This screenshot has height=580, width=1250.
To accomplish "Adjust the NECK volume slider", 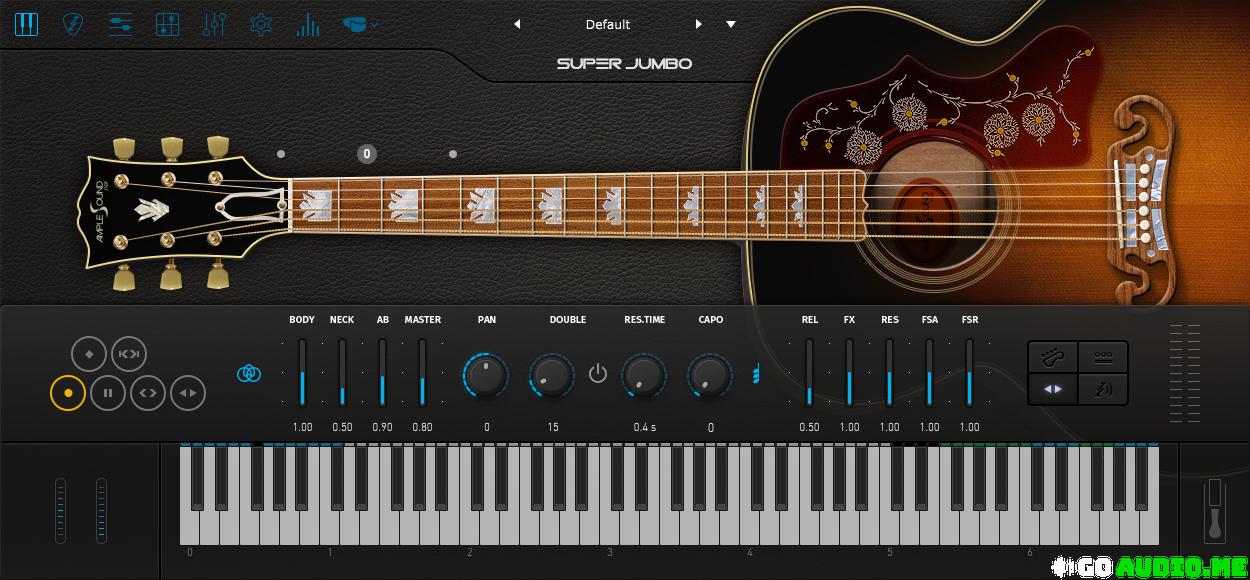I will [342, 372].
